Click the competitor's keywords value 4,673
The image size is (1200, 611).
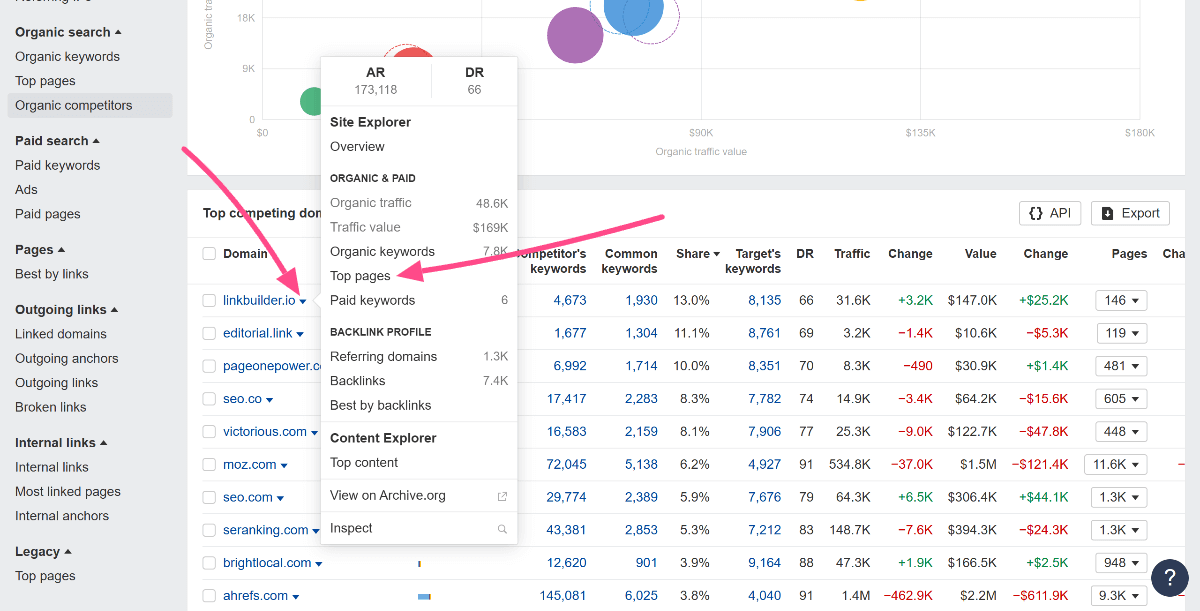click(x=569, y=300)
